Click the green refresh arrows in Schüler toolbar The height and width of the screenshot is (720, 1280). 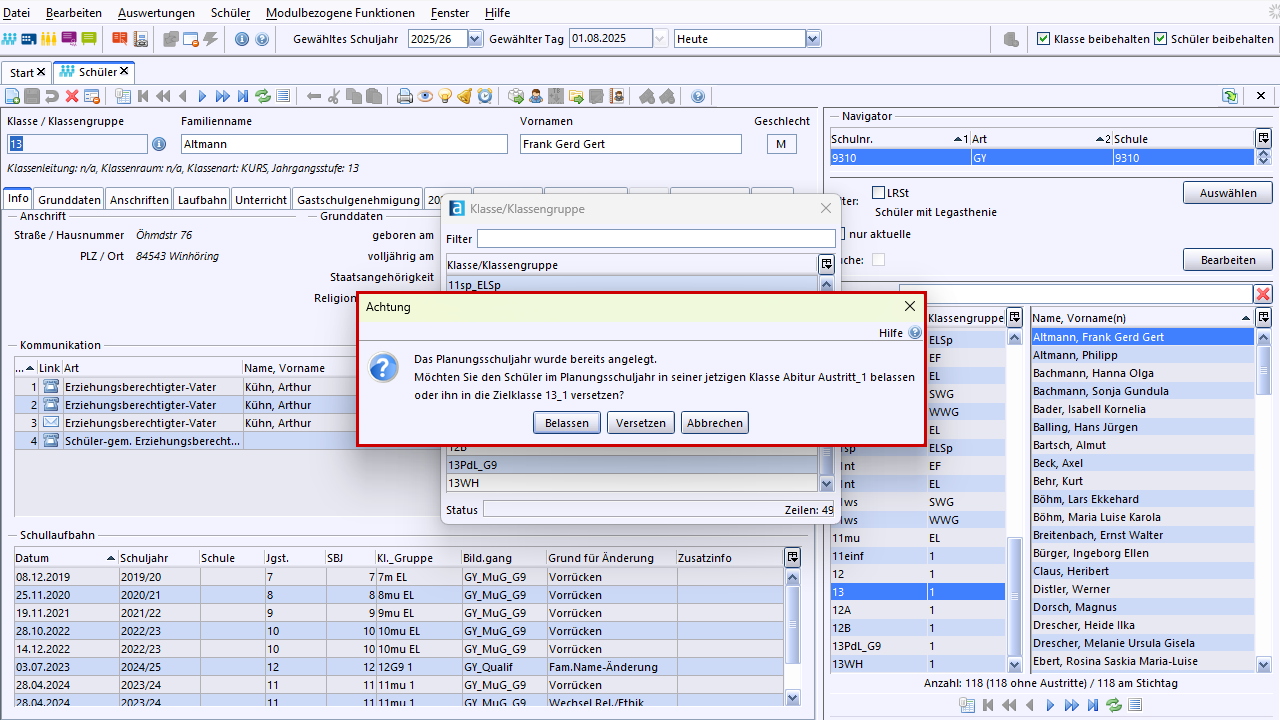263,96
